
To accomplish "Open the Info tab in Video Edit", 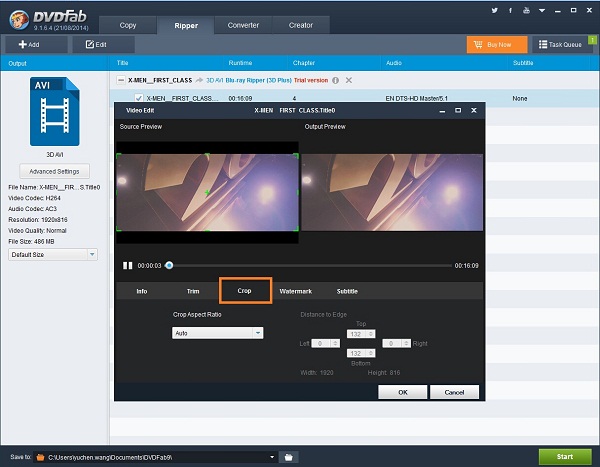I will tap(142, 291).
